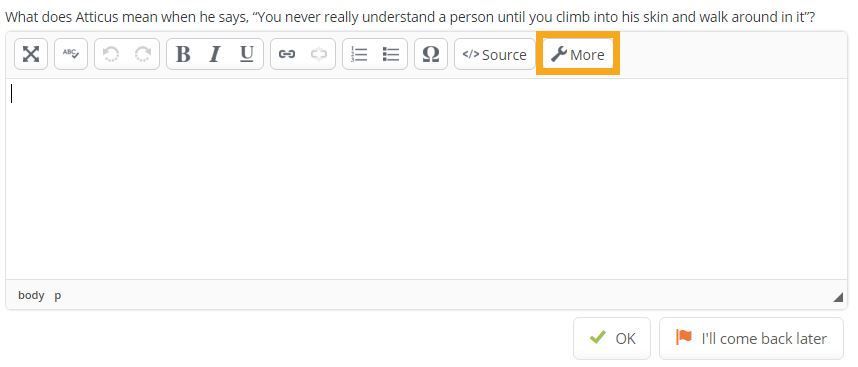Image resolution: width=858 pixels, height=367 pixels.
Task: Select the body element in path bar
Action: coord(31,295)
